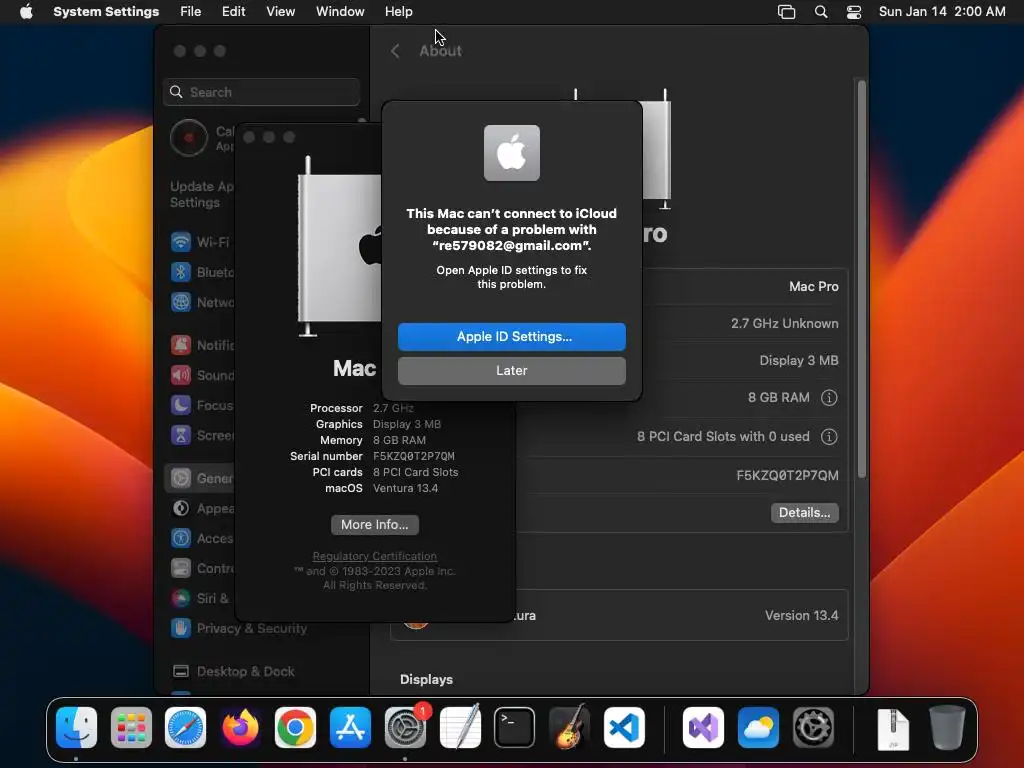This screenshot has width=1024, height=768.
Task: Open the Apple menu
Action: [x=26, y=12]
